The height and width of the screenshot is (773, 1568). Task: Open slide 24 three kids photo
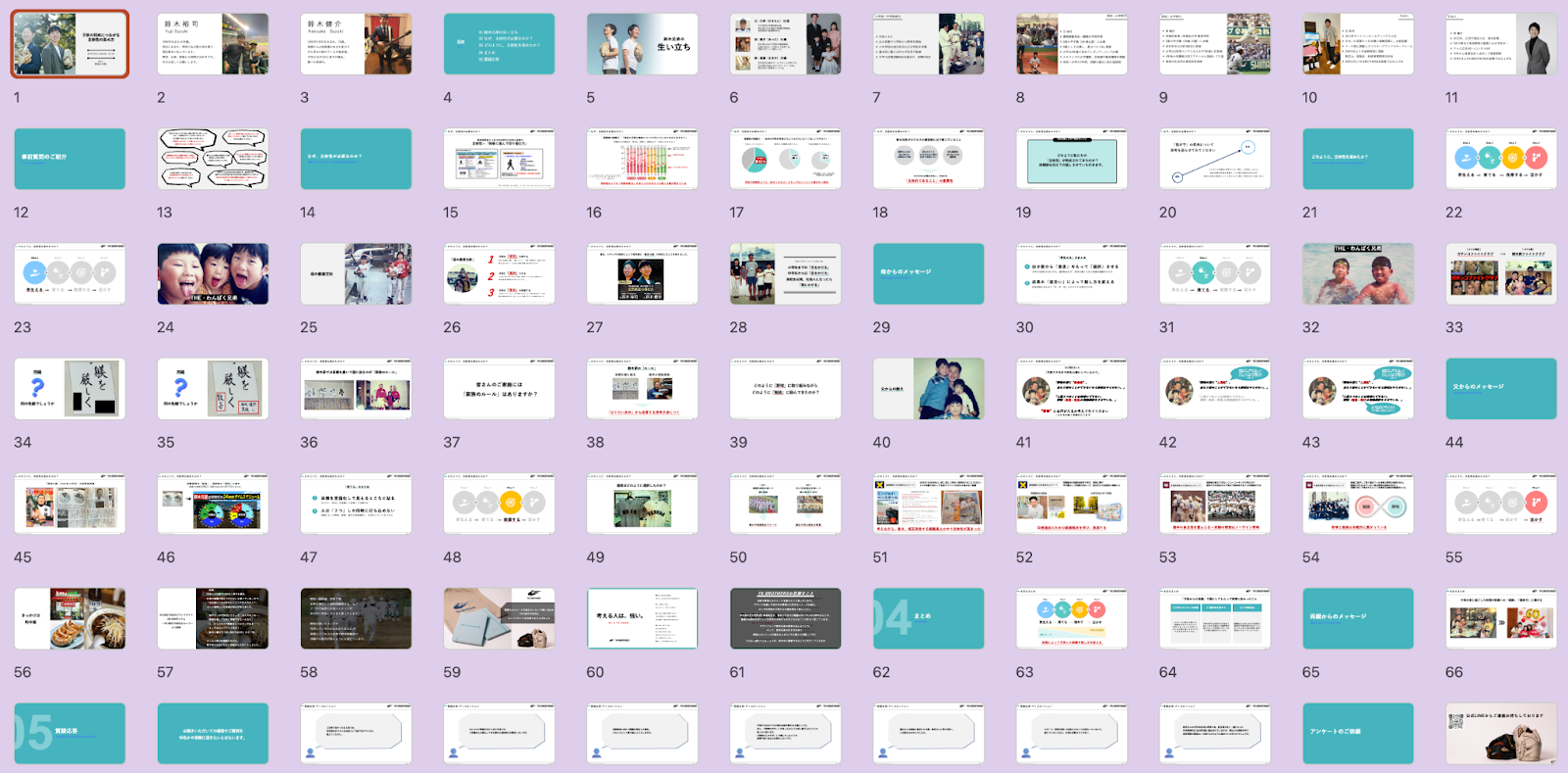point(213,273)
